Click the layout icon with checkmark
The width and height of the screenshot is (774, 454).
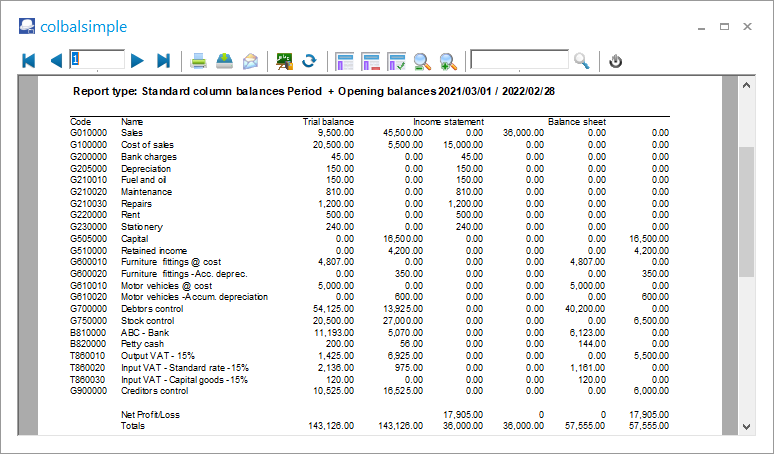pos(397,61)
